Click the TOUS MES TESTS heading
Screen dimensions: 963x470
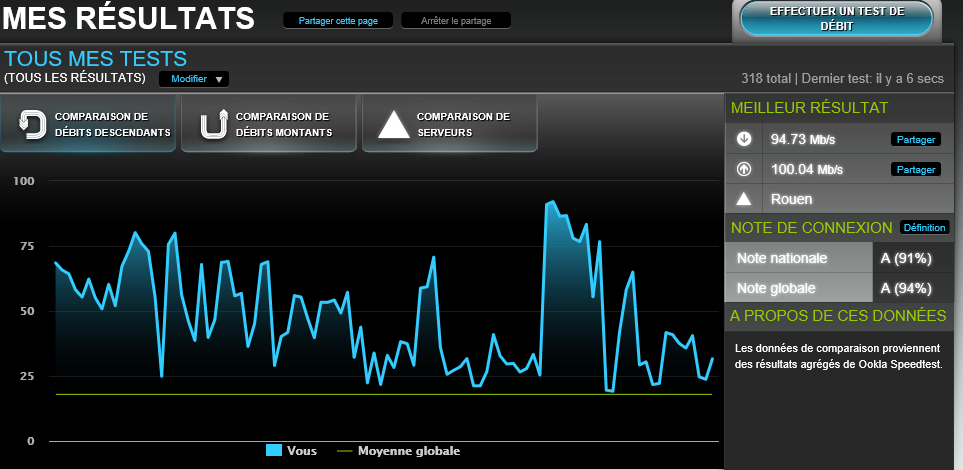95,59
